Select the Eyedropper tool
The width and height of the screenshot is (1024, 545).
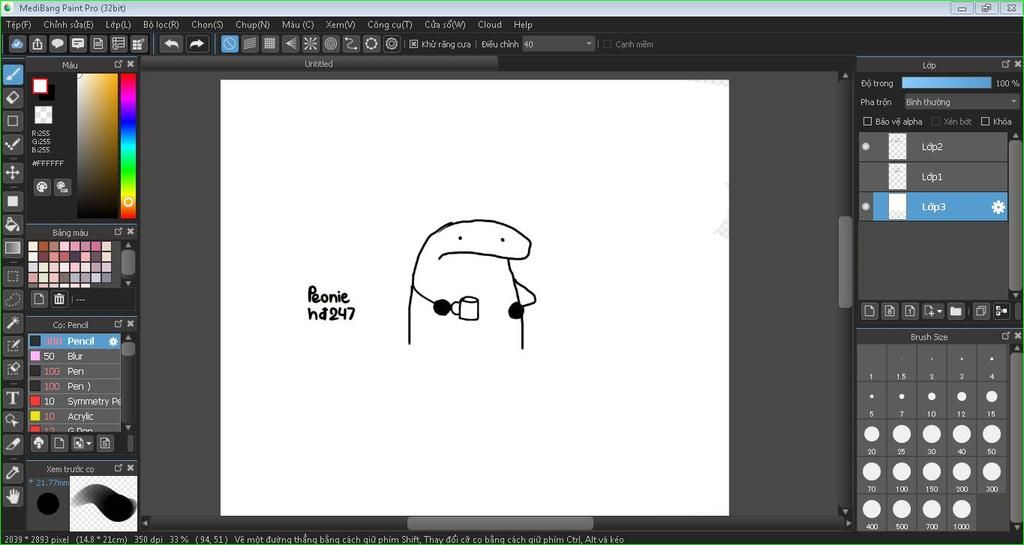[x=12, y=473]
